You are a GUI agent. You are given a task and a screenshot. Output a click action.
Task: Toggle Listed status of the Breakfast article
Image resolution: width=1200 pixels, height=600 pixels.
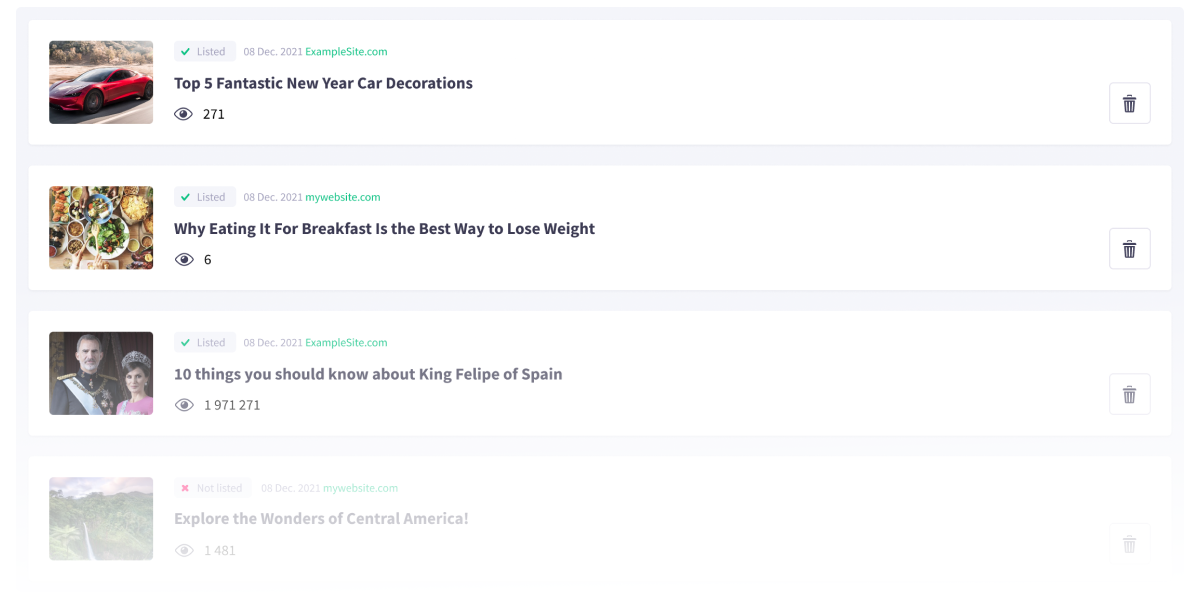(x=205, y=197)
